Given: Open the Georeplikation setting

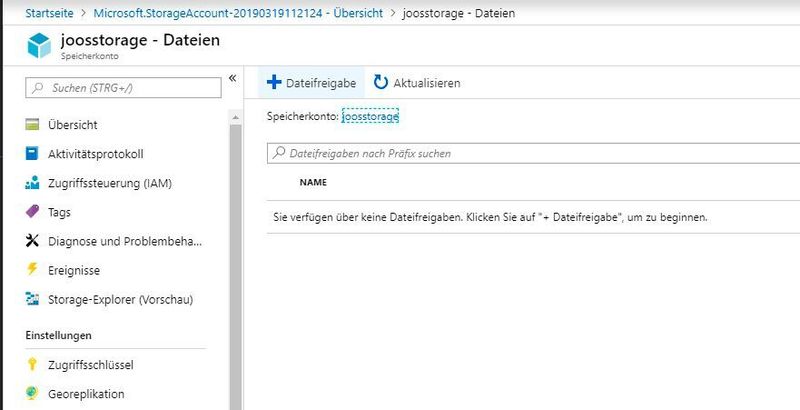Looking at the screenshot, I should tap(86, 394).
